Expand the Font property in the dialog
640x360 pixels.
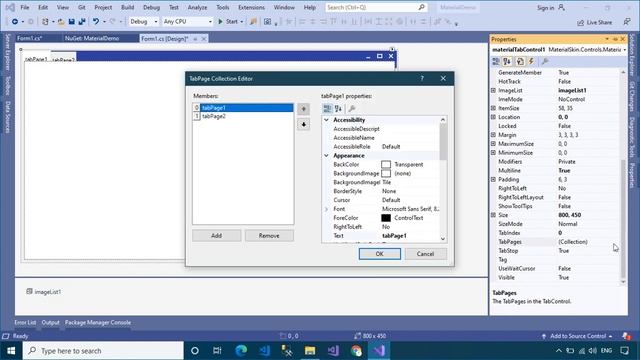click(x=327, y=209)
